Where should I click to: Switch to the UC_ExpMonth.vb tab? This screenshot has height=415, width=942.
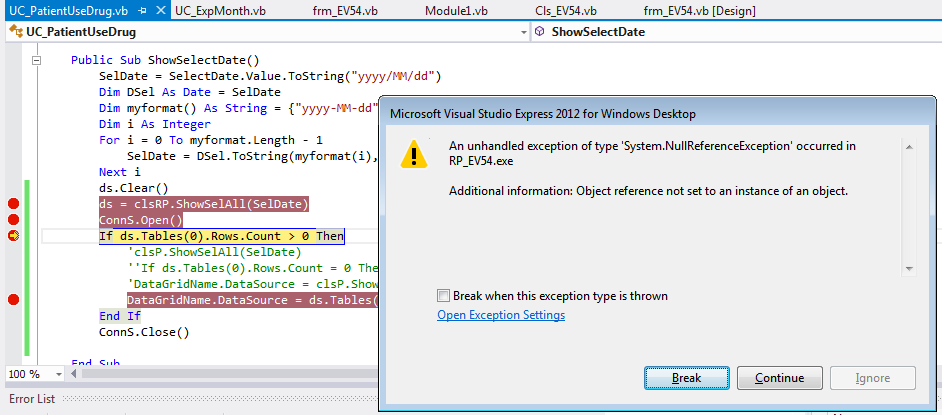(x=220, y=11)
